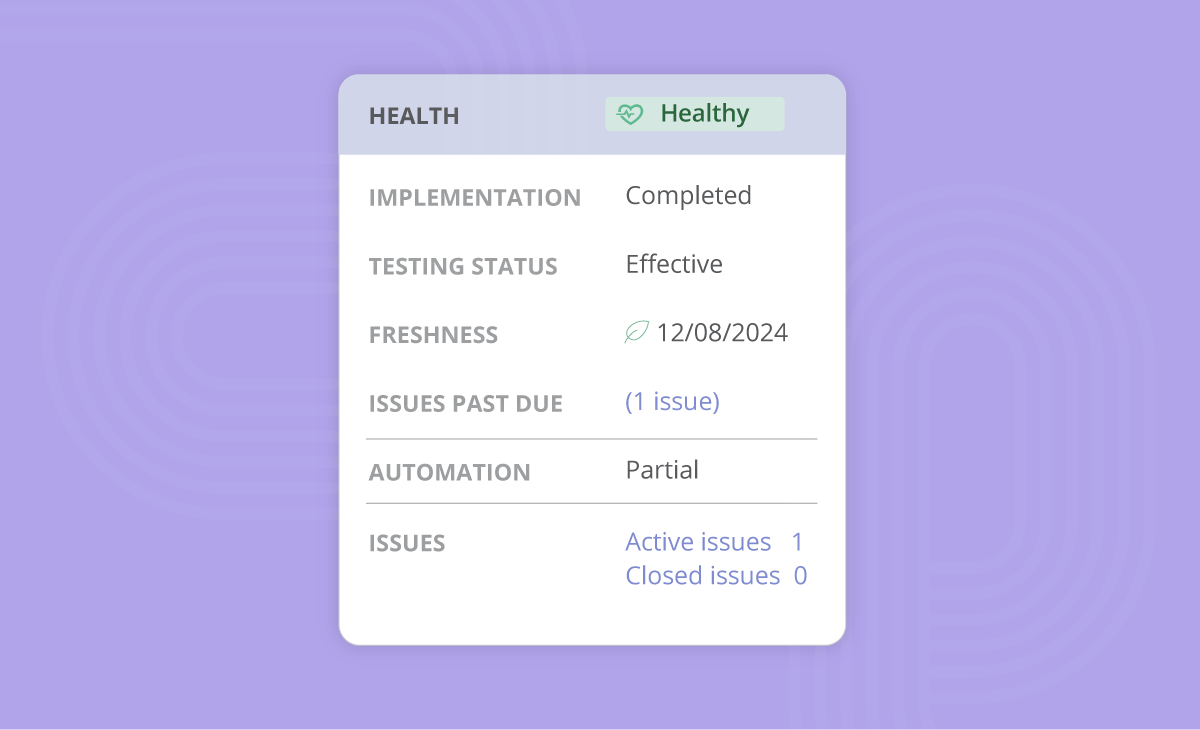Click the ISSUES PAST DUE row label
This screenshot has width=1200, height=730.
[465, 404]
